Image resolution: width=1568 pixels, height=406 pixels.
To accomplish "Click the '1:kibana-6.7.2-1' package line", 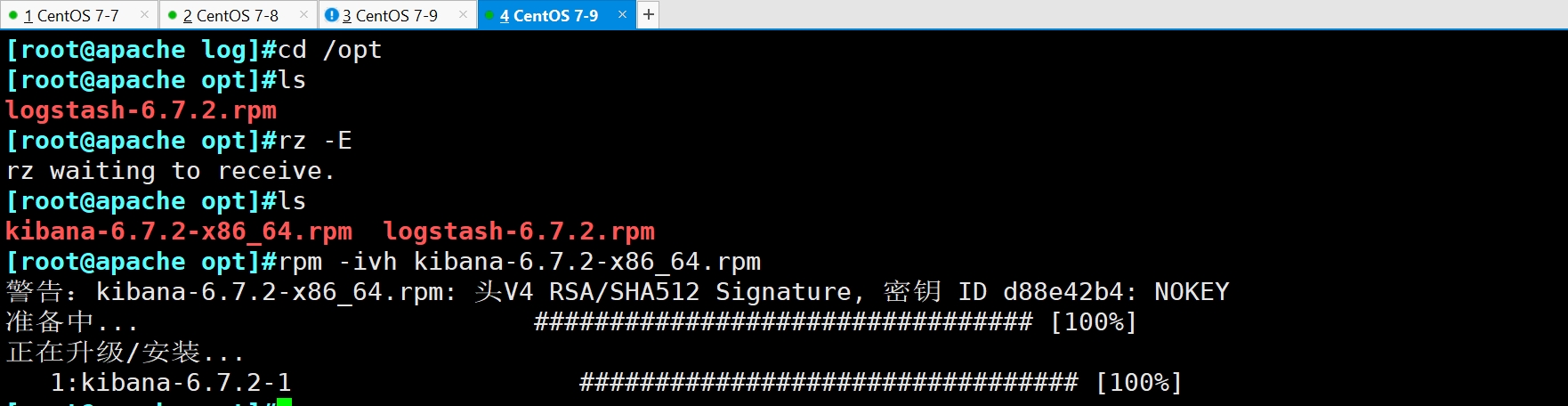I will (171, 383).
